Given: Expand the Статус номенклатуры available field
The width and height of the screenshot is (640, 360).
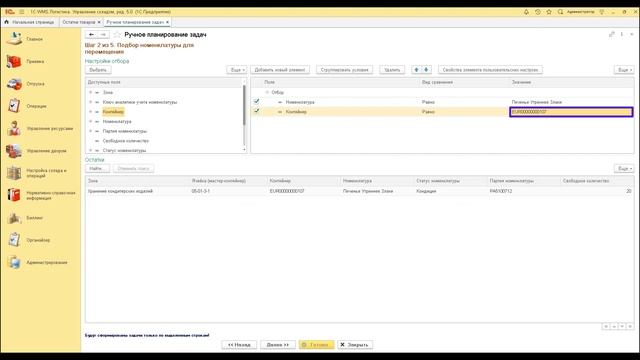Looking at the screenshot, I should (x=91, y=150).
